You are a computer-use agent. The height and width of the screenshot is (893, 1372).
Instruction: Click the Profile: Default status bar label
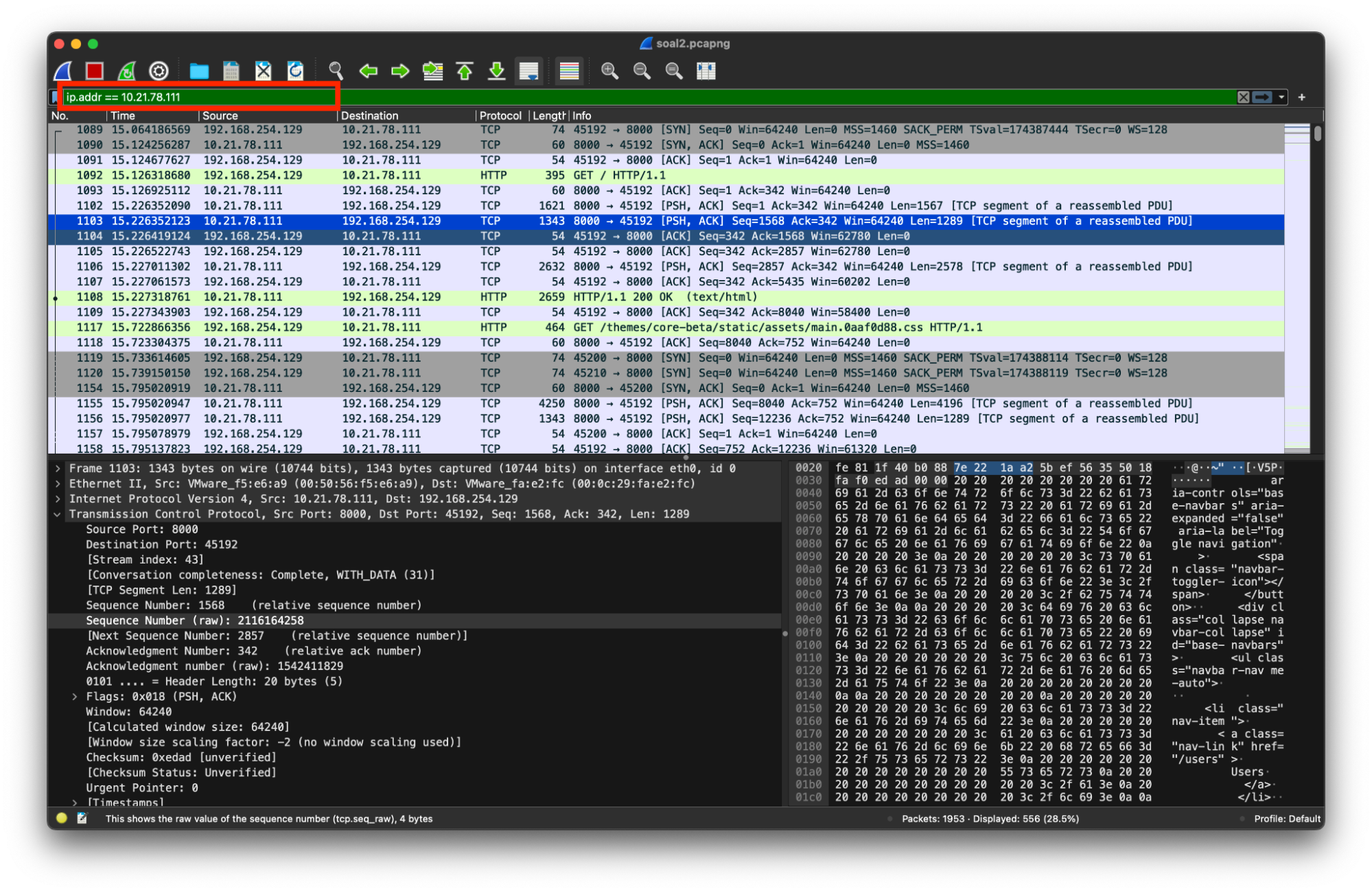[1286, 818]
